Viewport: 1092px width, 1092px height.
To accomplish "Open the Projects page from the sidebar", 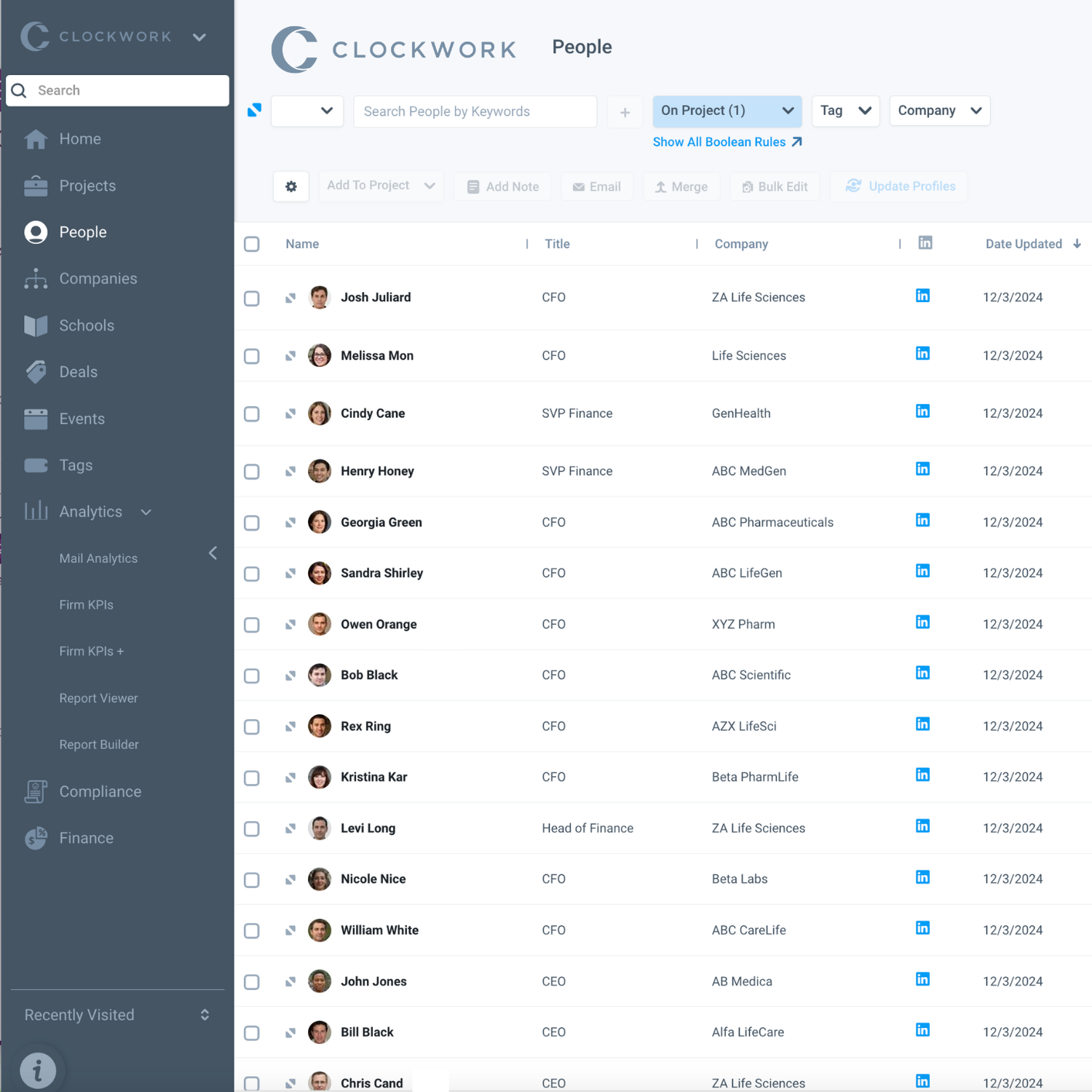I will point(87,186).
